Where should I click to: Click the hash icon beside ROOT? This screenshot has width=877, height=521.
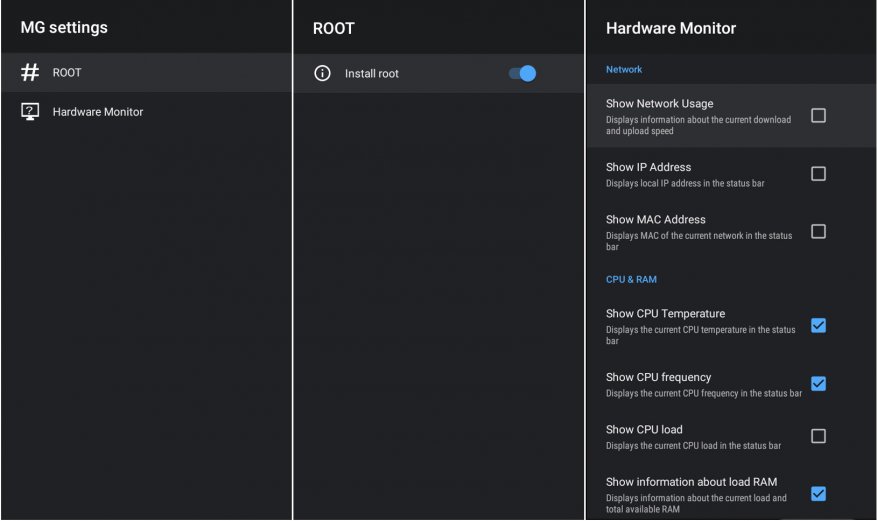(x=30, y=73)
